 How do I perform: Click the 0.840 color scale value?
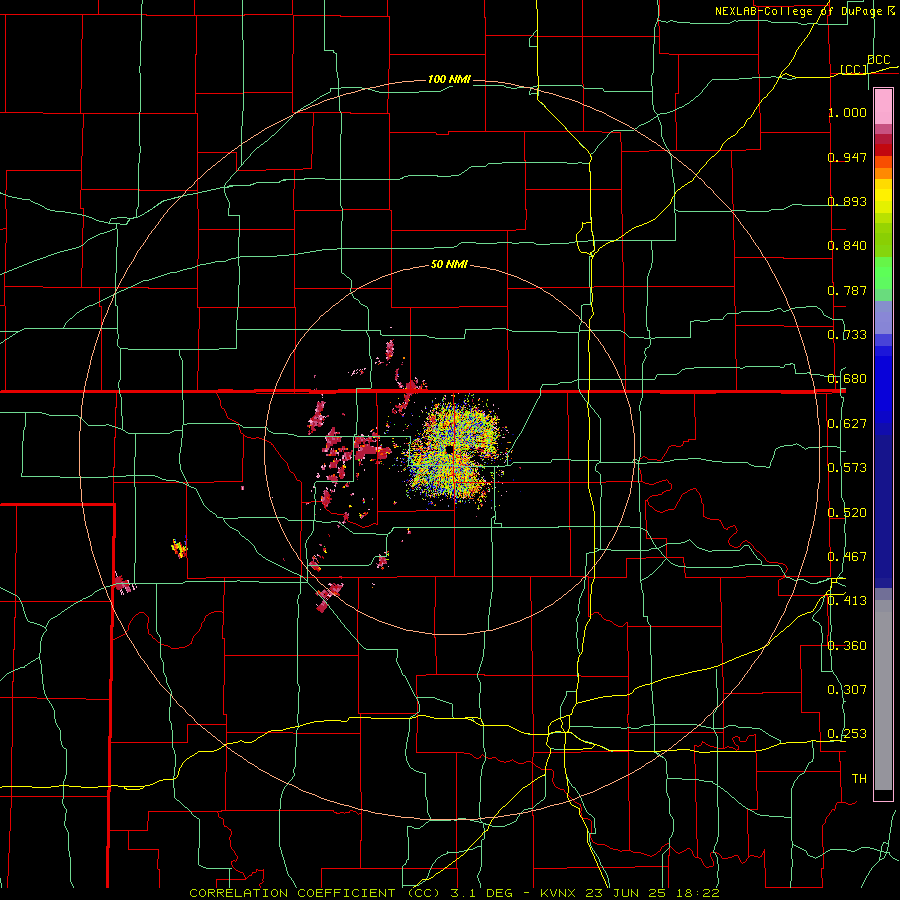point(847,246)
